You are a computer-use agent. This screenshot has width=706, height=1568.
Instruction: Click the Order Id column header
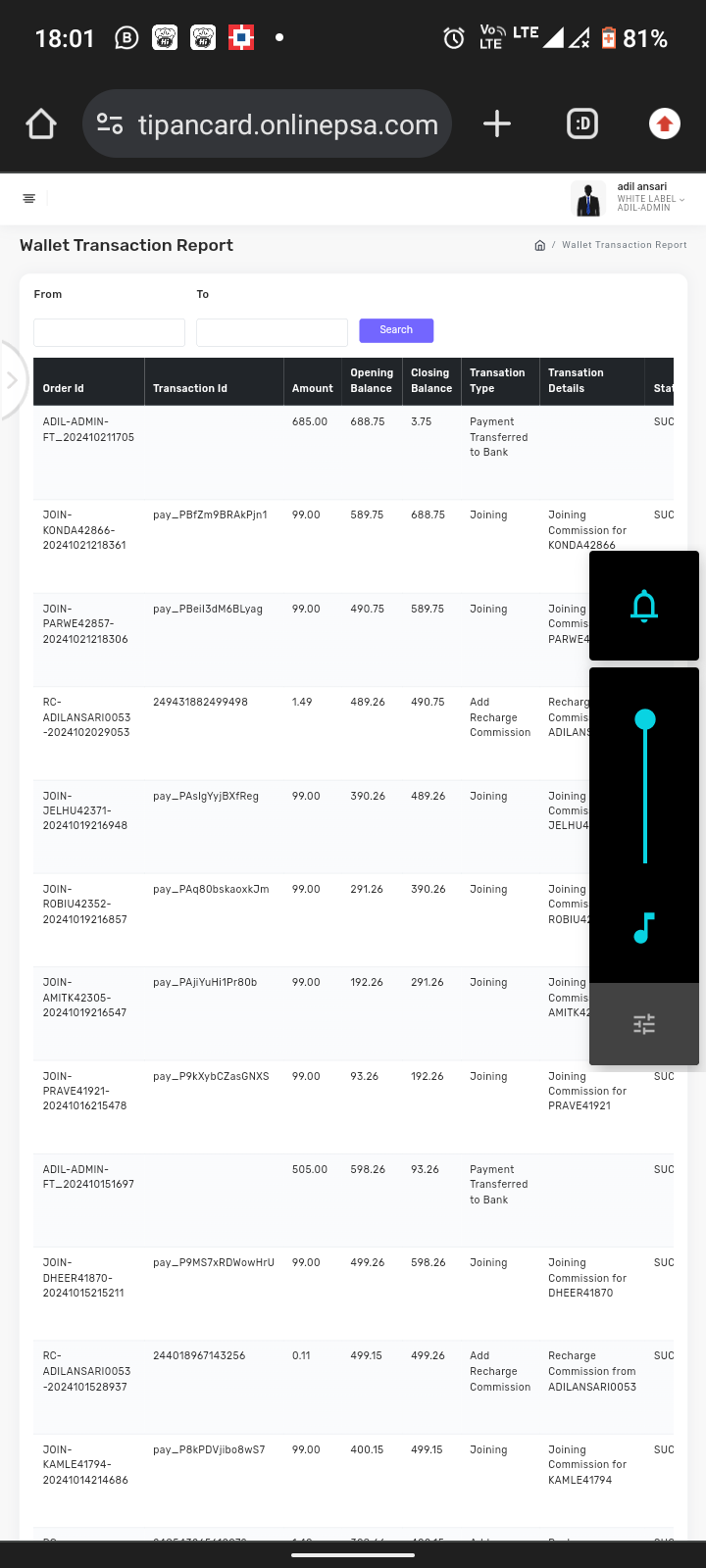pyautogui.click(x=64, y=388)
